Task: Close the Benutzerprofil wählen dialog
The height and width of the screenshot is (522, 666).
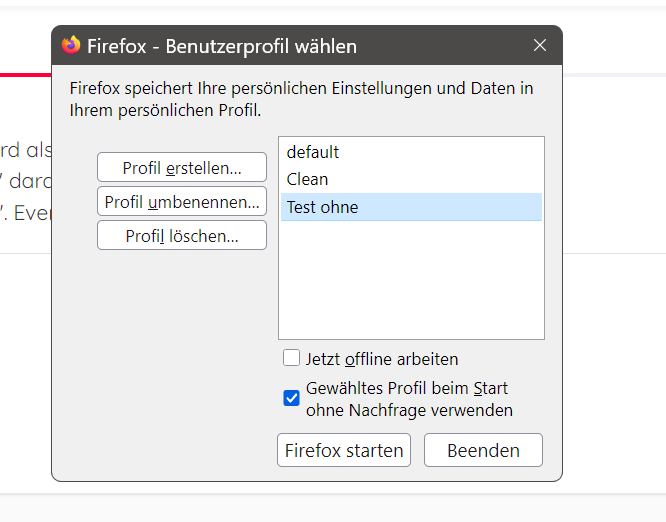Action: click(x=540, y=45)
